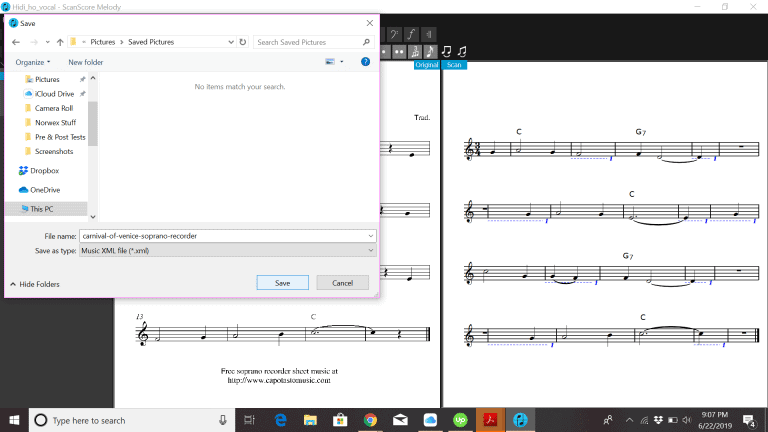Open Mail app from taskbar
Viewport: 768px width, 432px height.
point(400,420)
